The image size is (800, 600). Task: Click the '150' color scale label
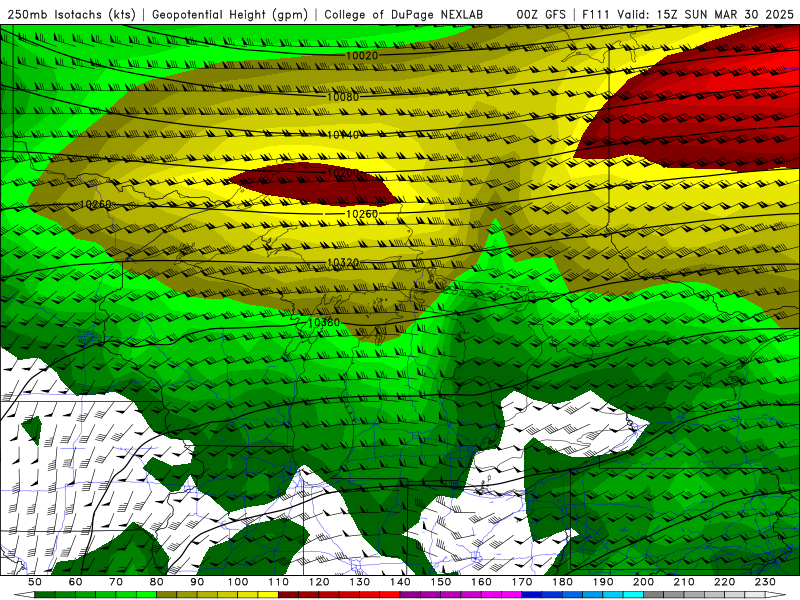click(441, 582)
